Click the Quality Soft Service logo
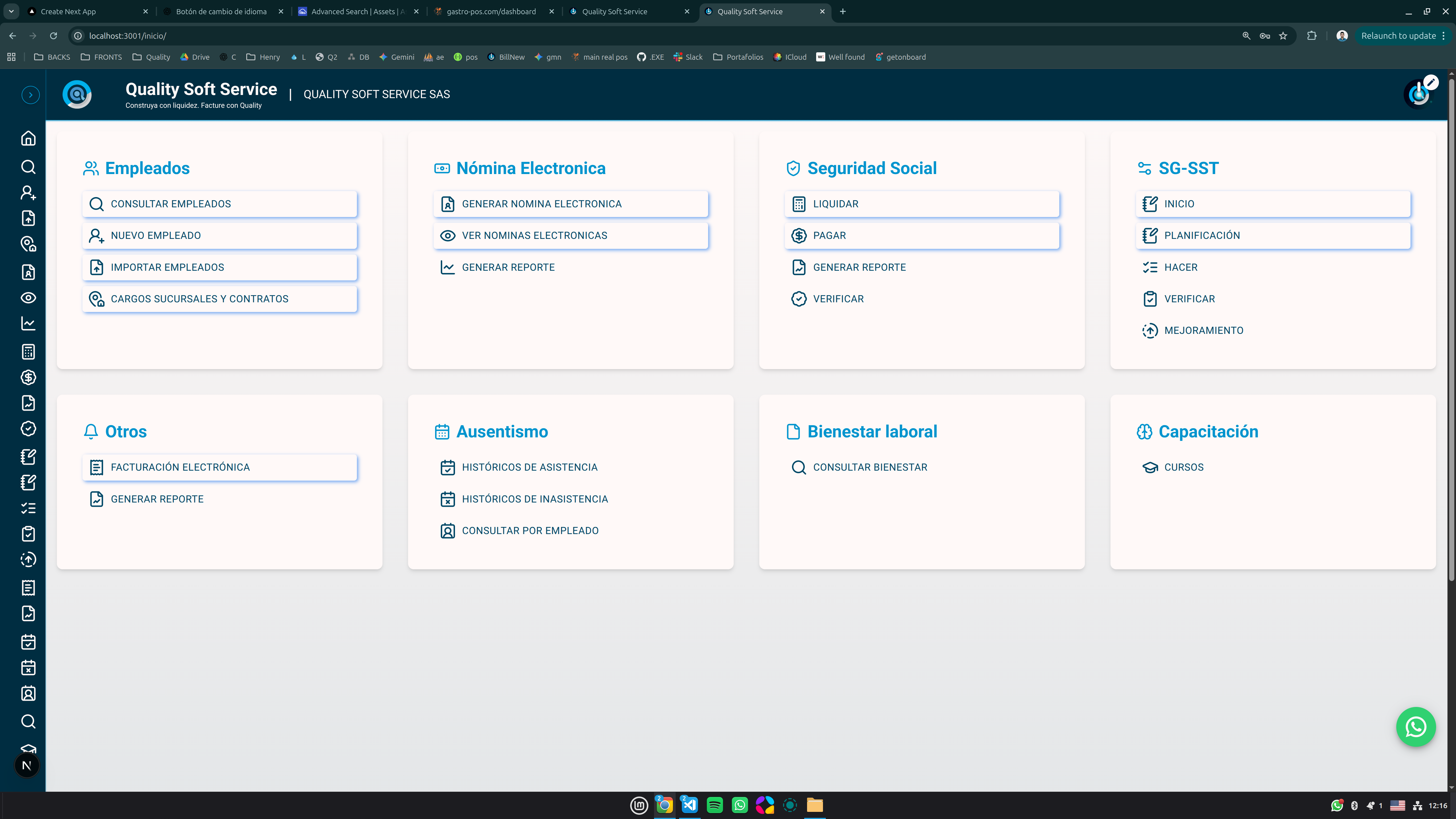The height and width of the screenshot is (819, 1456). point(77,94)
